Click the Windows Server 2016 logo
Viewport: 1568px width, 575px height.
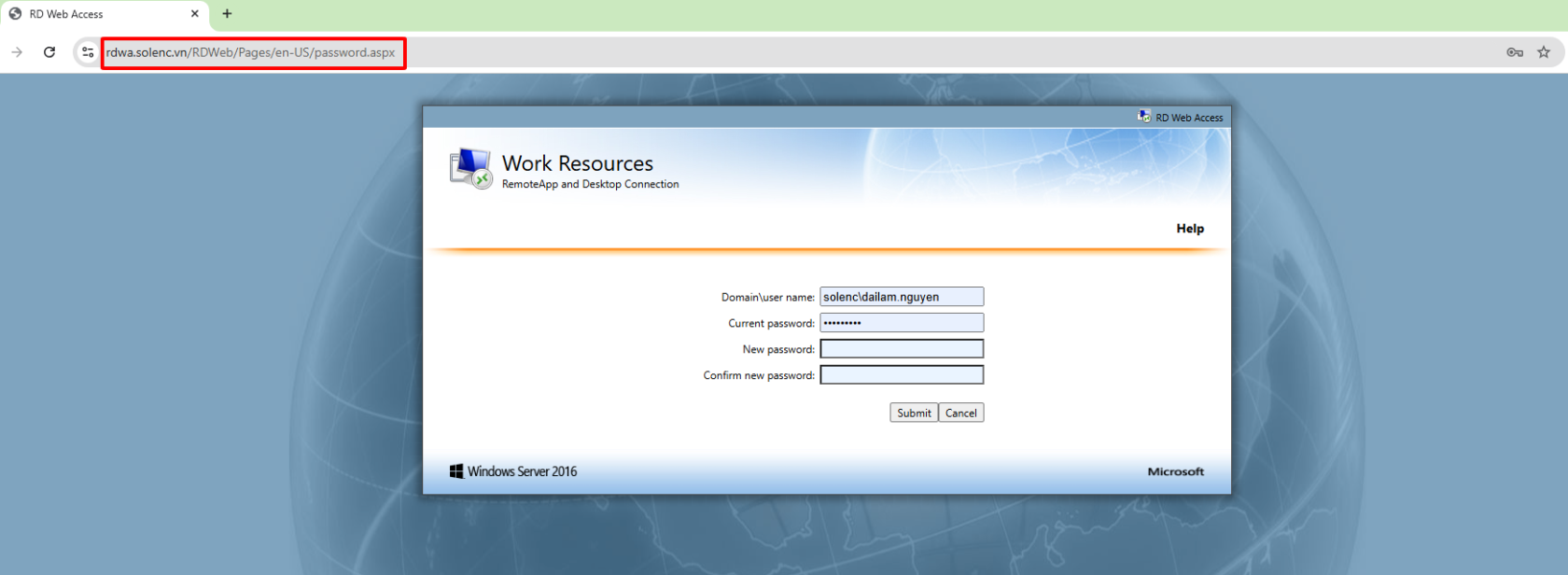[x=456, y=471]
